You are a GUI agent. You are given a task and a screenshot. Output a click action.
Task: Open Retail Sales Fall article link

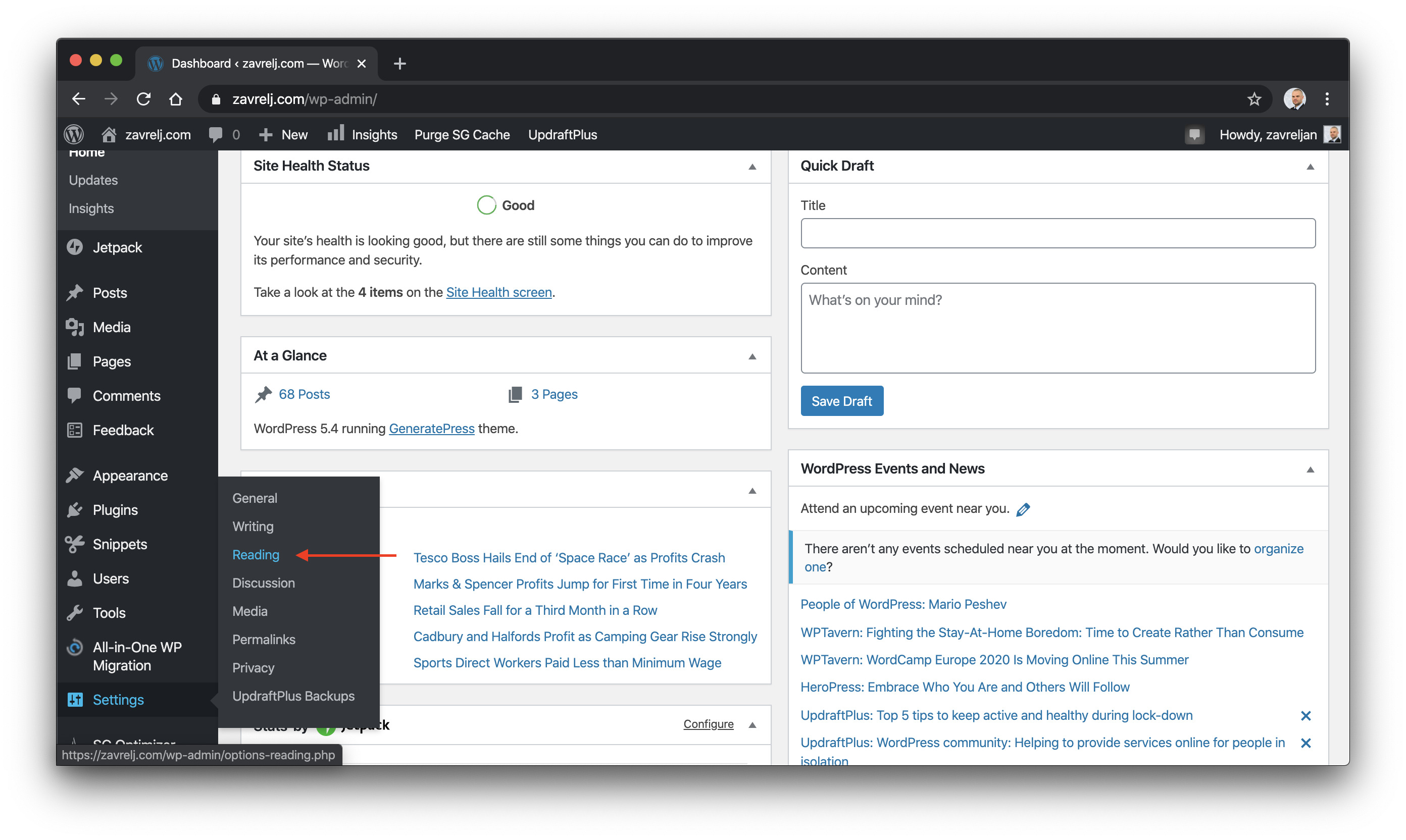pyautogui.click(x=535, y=610)
